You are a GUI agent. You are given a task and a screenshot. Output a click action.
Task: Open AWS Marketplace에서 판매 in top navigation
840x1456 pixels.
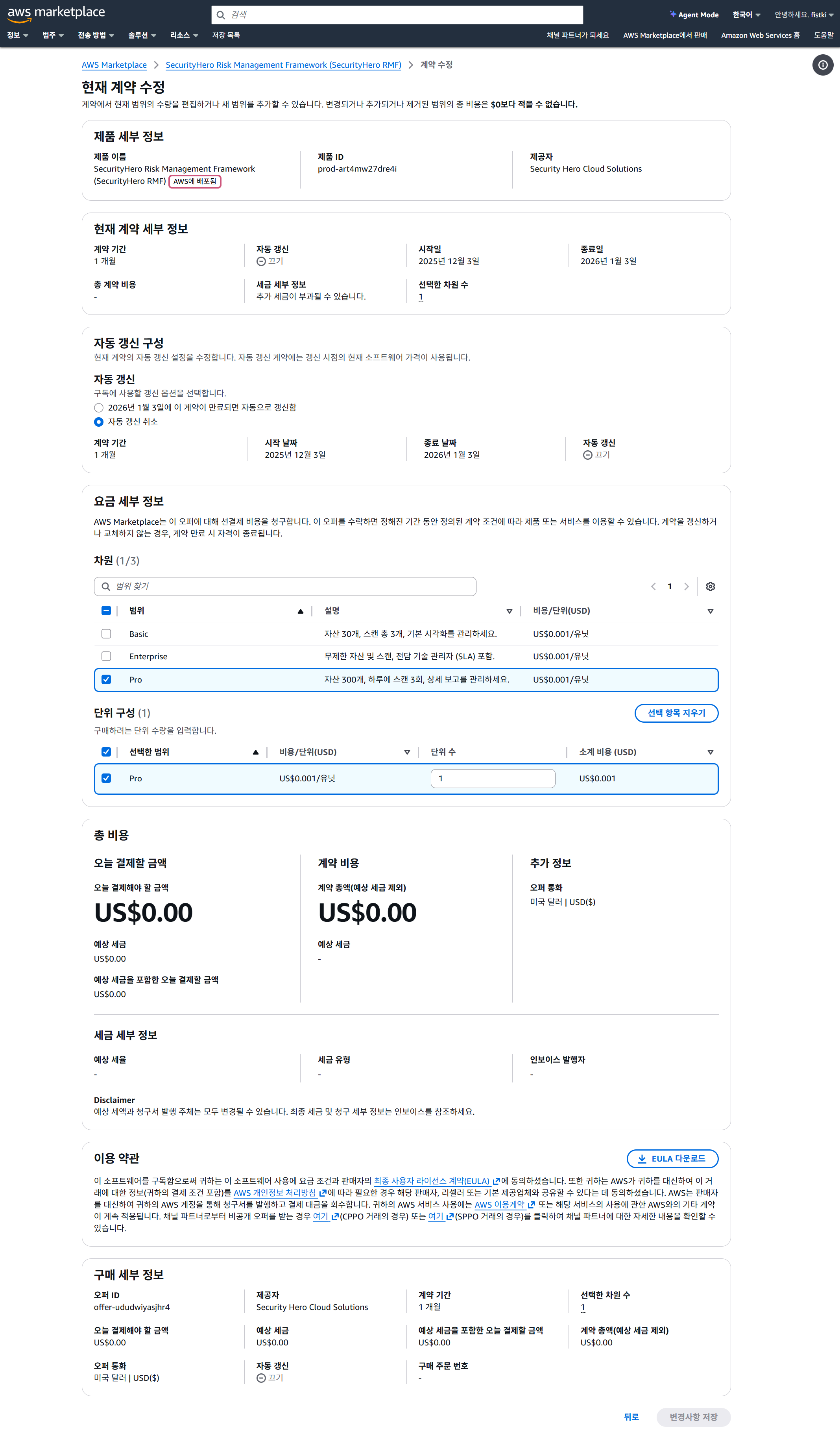pyautogui.click(x=665, y=35)
